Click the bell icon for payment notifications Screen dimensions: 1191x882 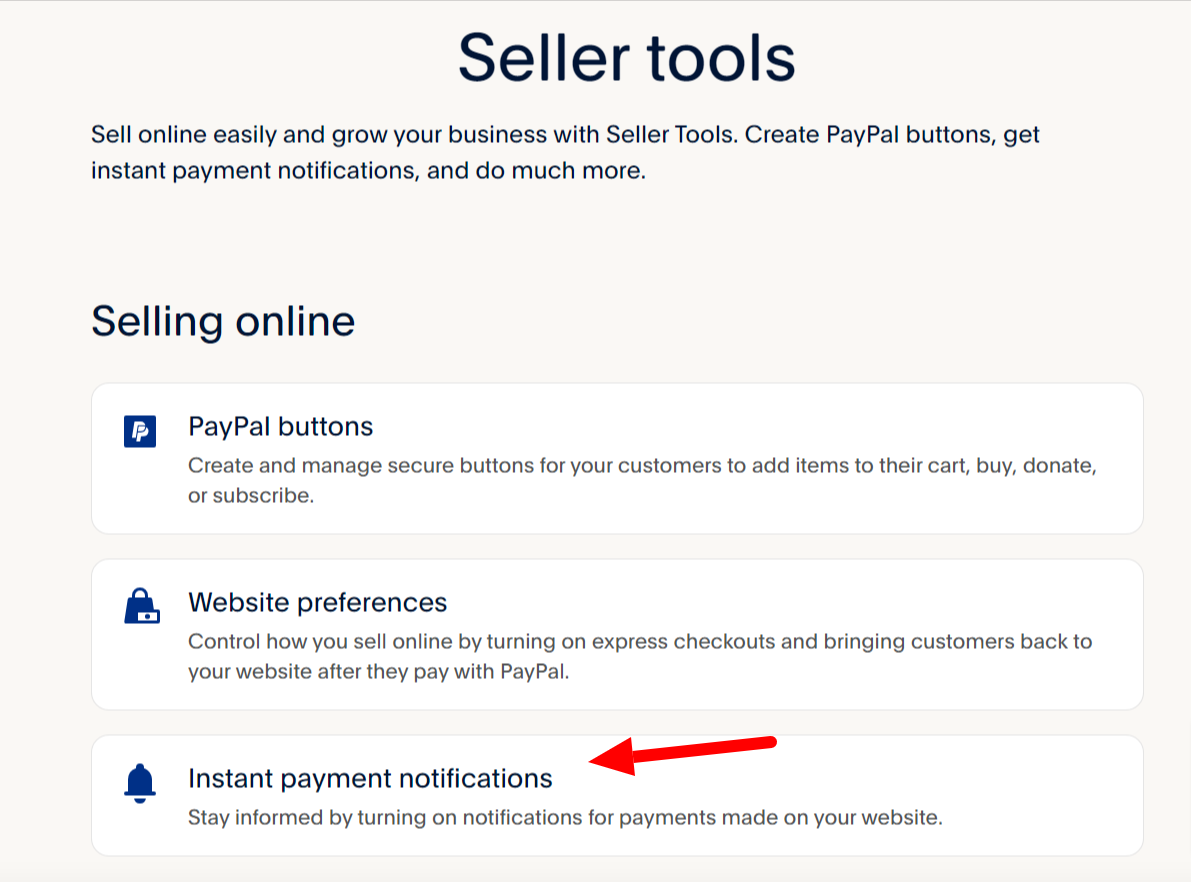coord(140,783)
